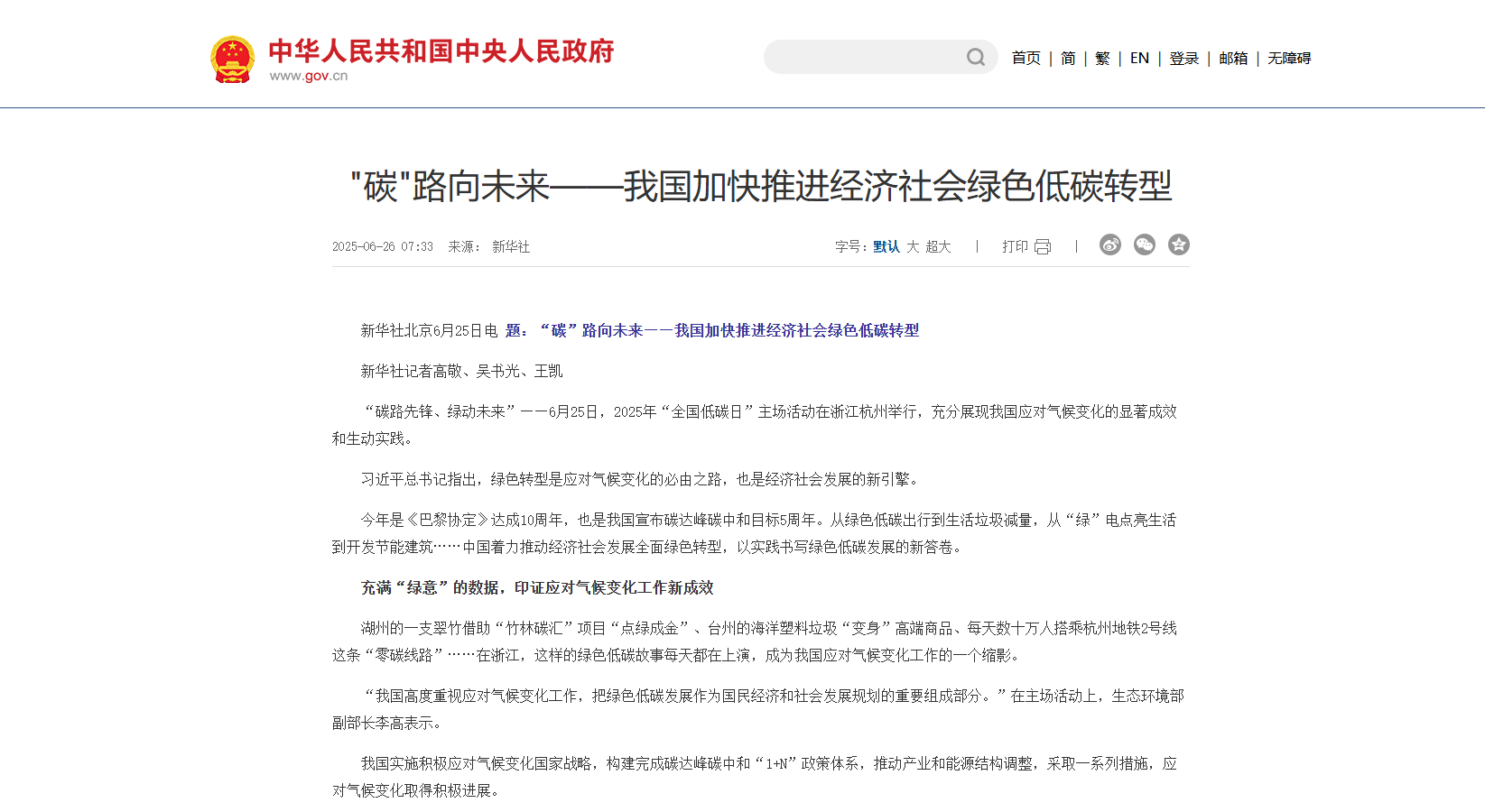Switch to the EN English version

(1139, 58)
